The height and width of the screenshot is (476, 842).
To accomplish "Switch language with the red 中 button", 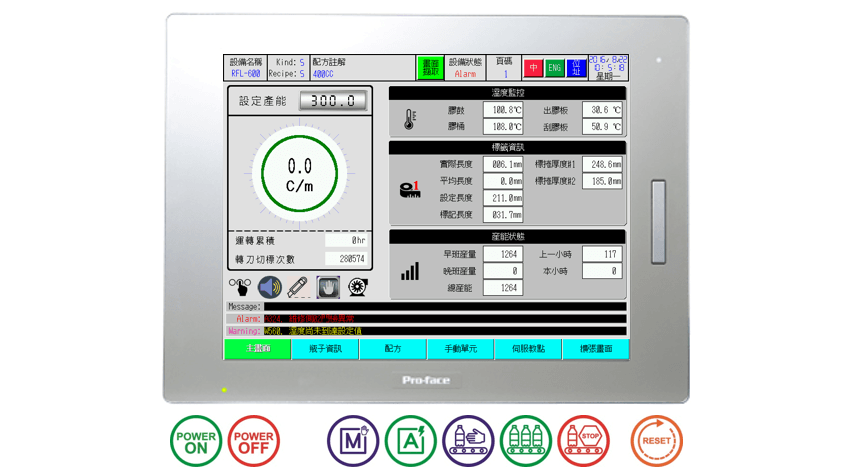I will [533, 68].
